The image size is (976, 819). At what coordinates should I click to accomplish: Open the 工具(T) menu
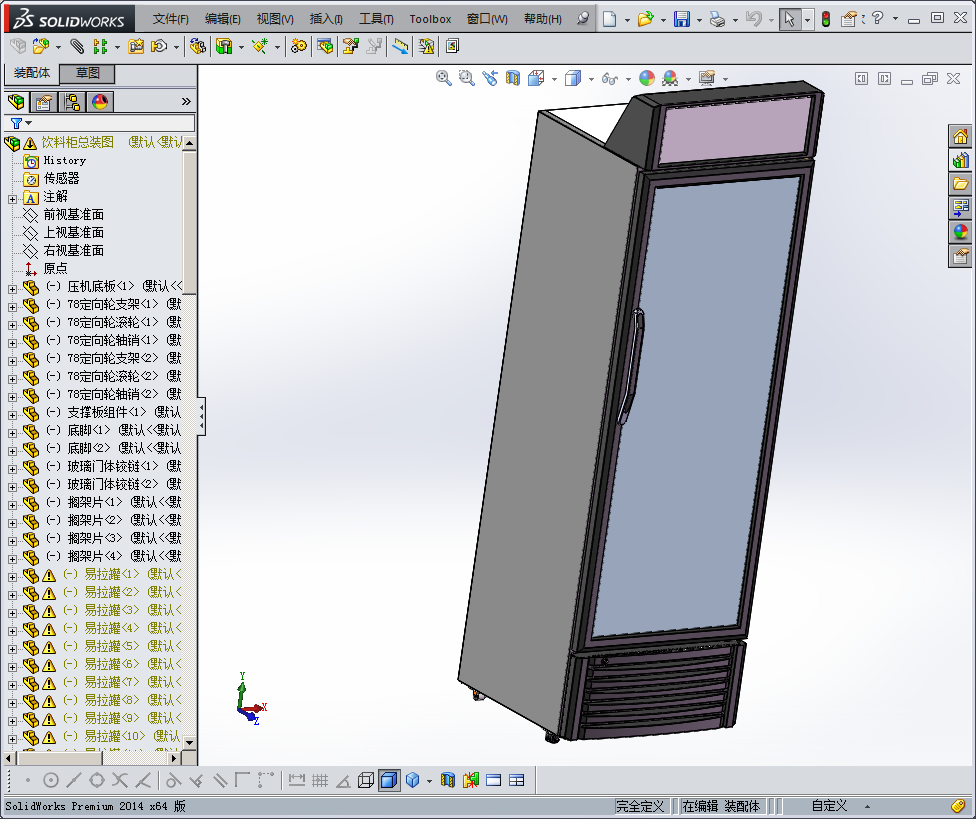376,19
